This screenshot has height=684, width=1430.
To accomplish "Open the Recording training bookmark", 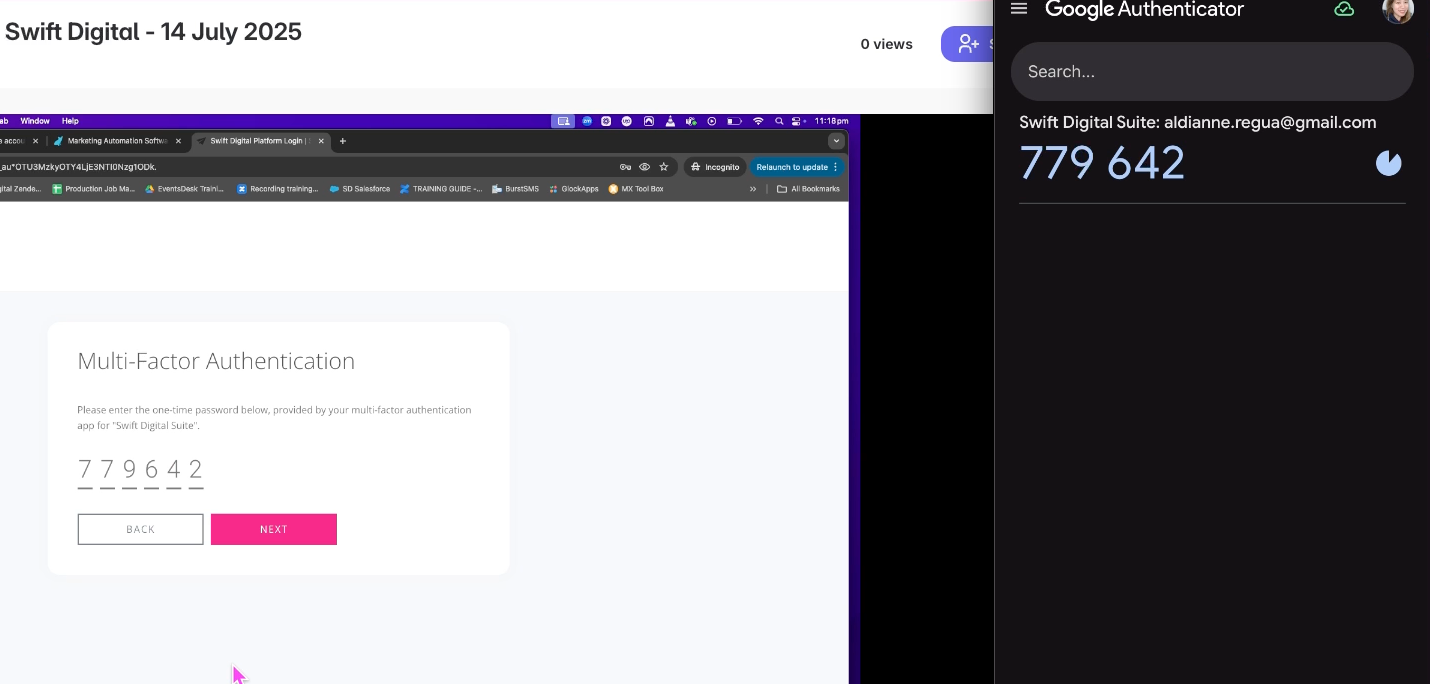I will point(277,188).
